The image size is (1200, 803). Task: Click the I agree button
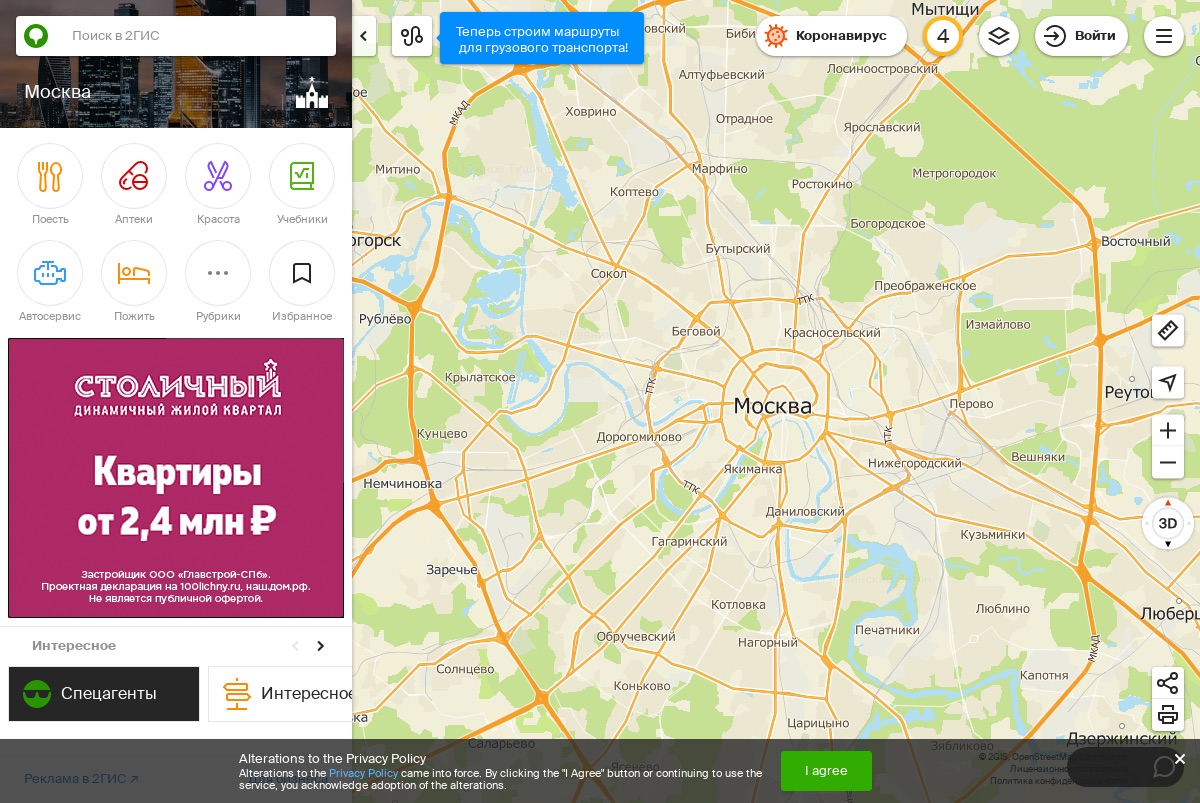click(826, 771)
